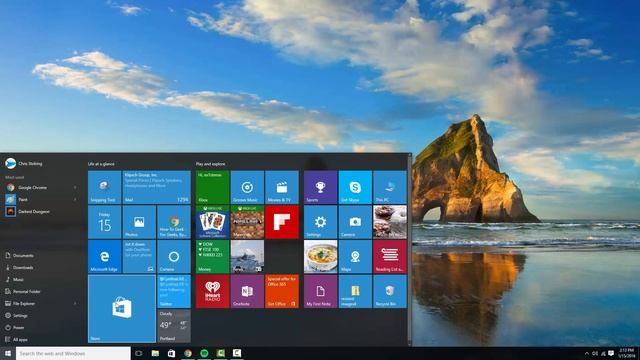Open the My First Note tile

coord(320,291)
